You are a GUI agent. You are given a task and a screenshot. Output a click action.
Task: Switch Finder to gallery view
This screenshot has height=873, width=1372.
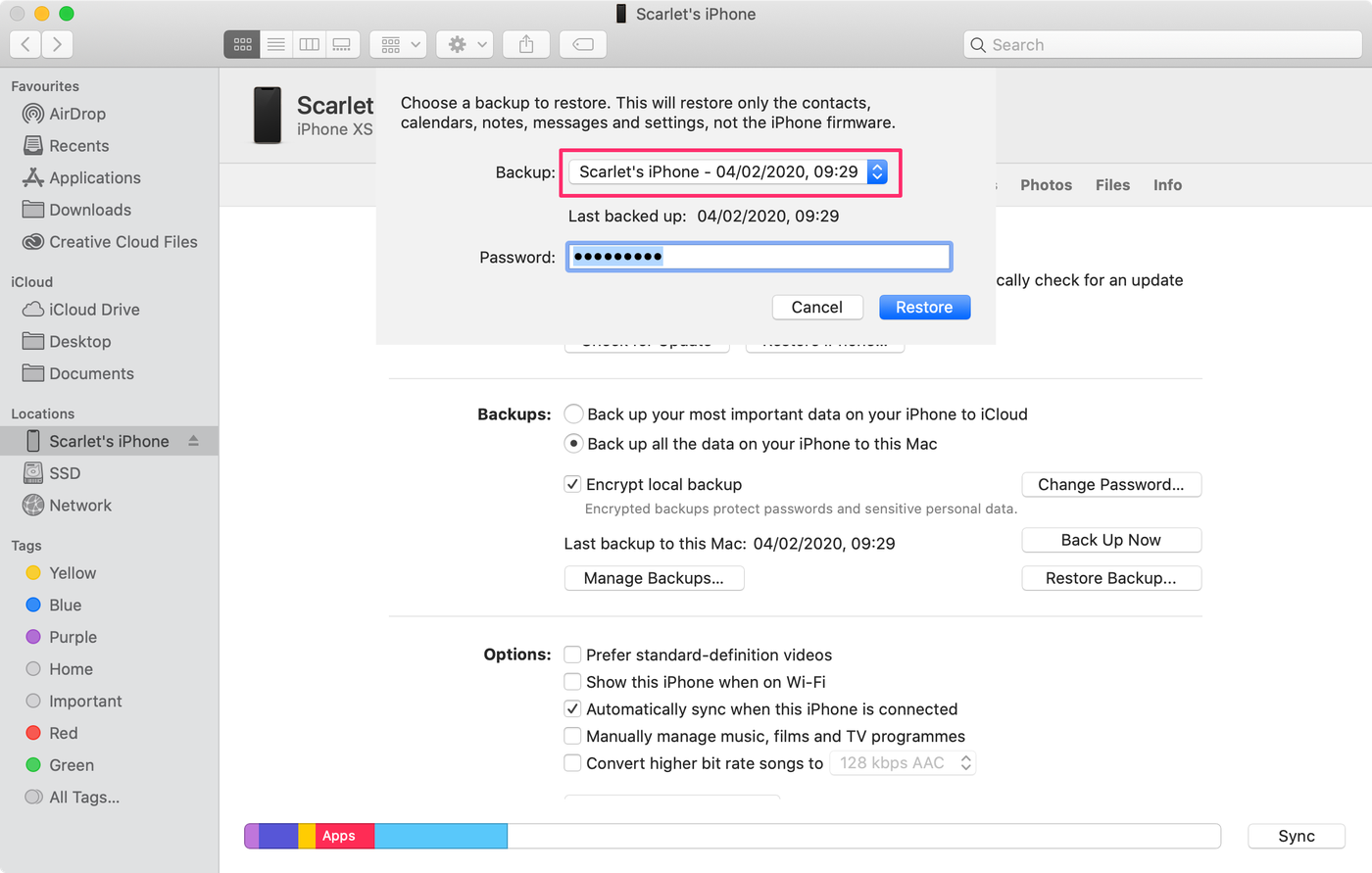[342, 44]
